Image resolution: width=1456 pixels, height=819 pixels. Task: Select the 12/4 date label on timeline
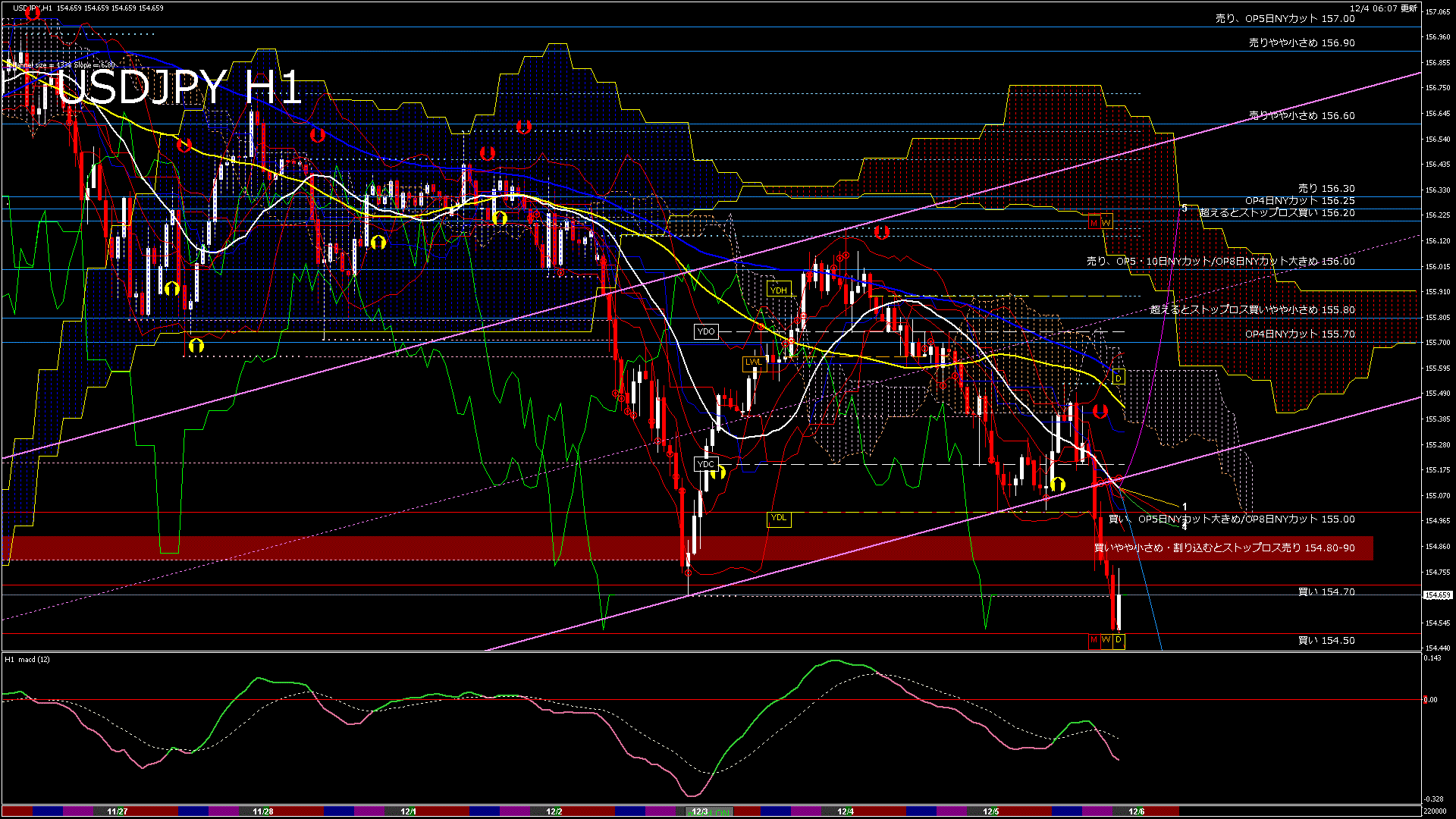tap(844, 812)
